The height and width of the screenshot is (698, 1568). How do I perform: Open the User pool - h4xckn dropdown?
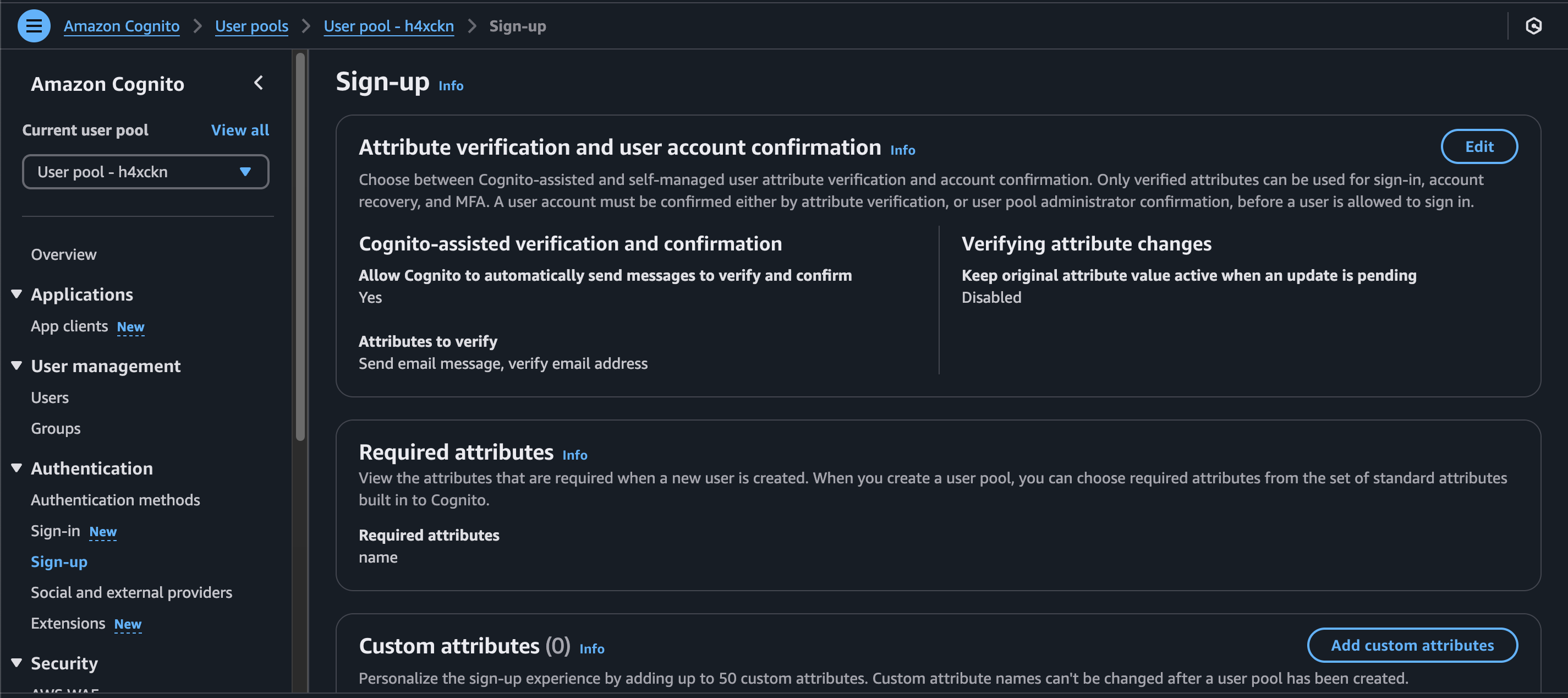145,172
